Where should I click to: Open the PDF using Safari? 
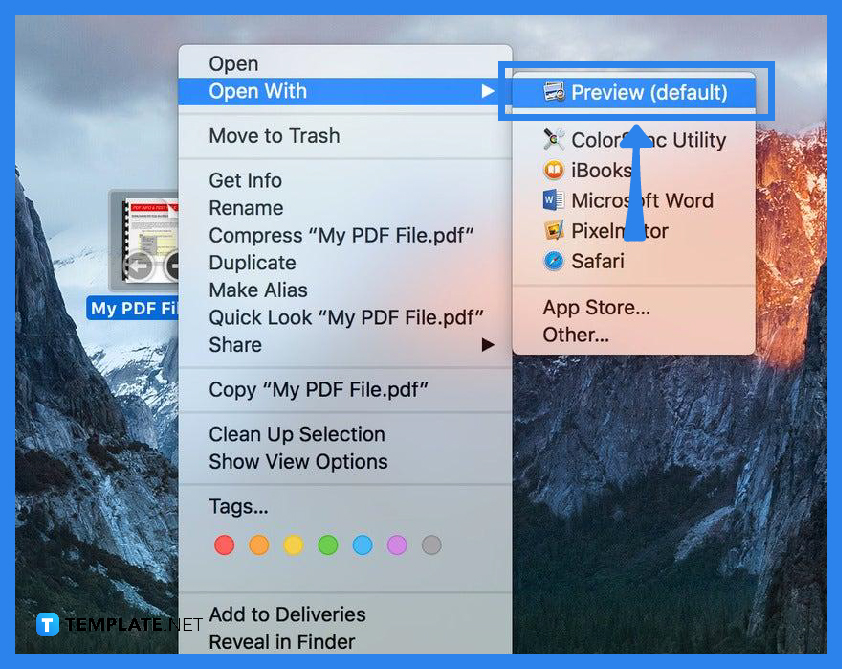(553, 260)
